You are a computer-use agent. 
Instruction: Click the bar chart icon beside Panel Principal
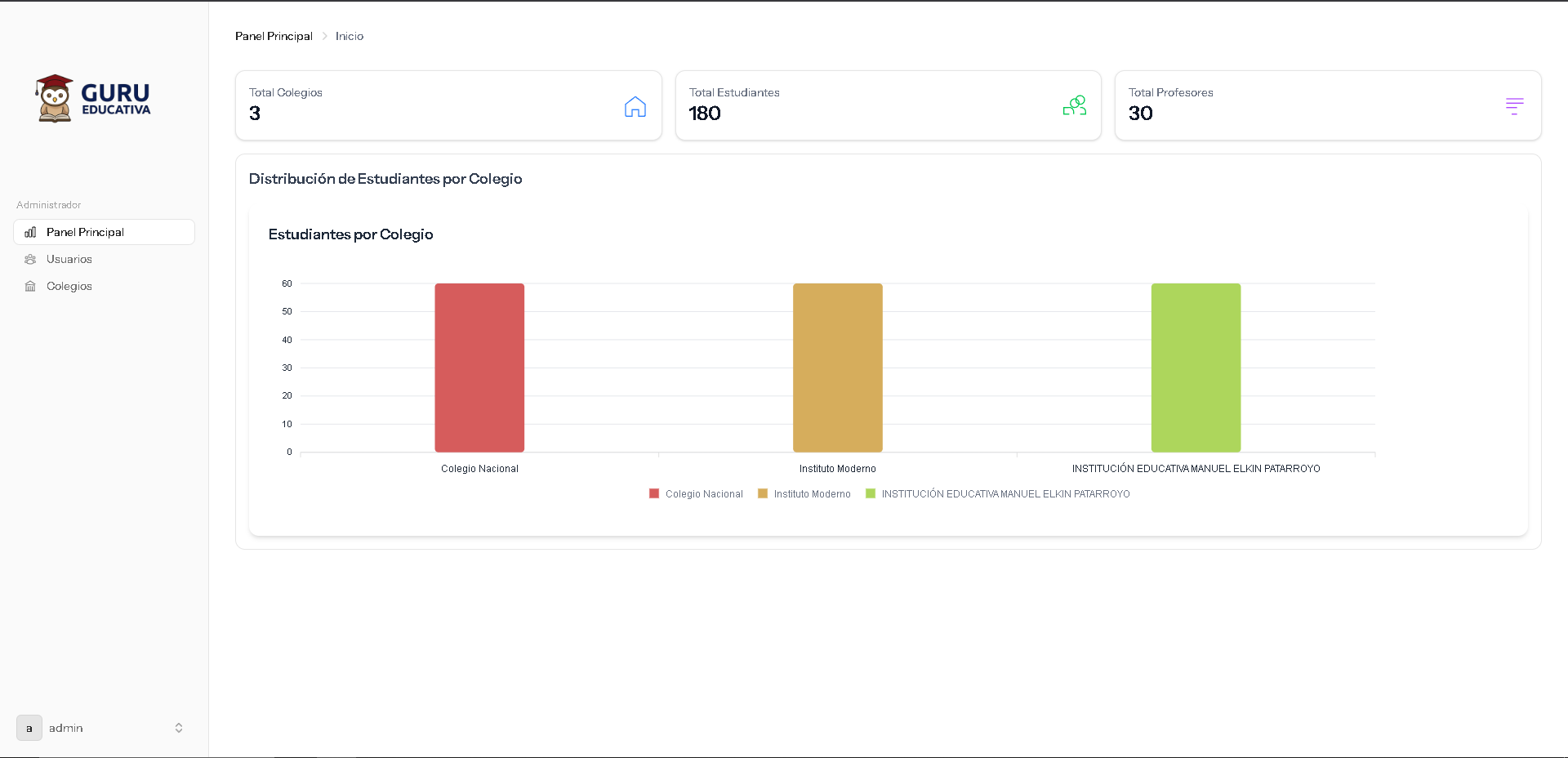pos(30,232)
